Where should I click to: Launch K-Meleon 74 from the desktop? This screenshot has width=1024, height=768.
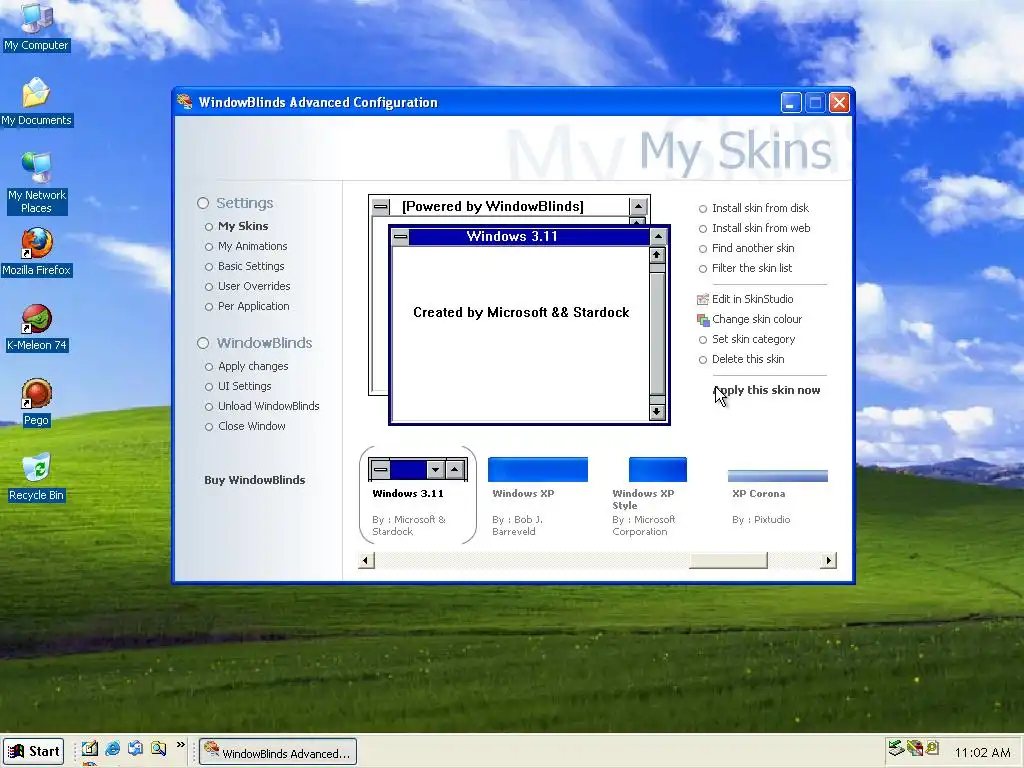[x=36, y=328]
